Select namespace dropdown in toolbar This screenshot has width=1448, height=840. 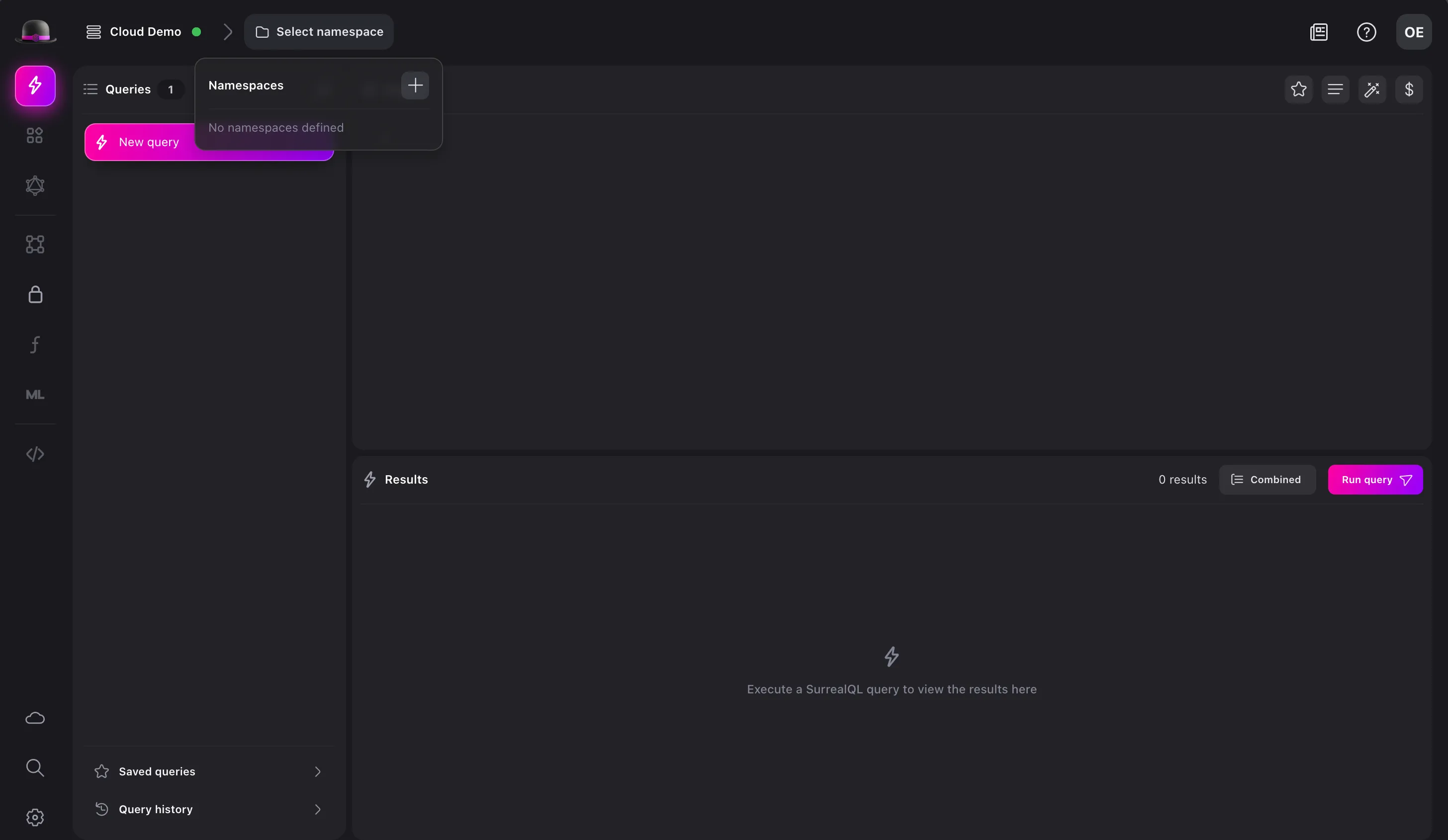click(319, 31)
